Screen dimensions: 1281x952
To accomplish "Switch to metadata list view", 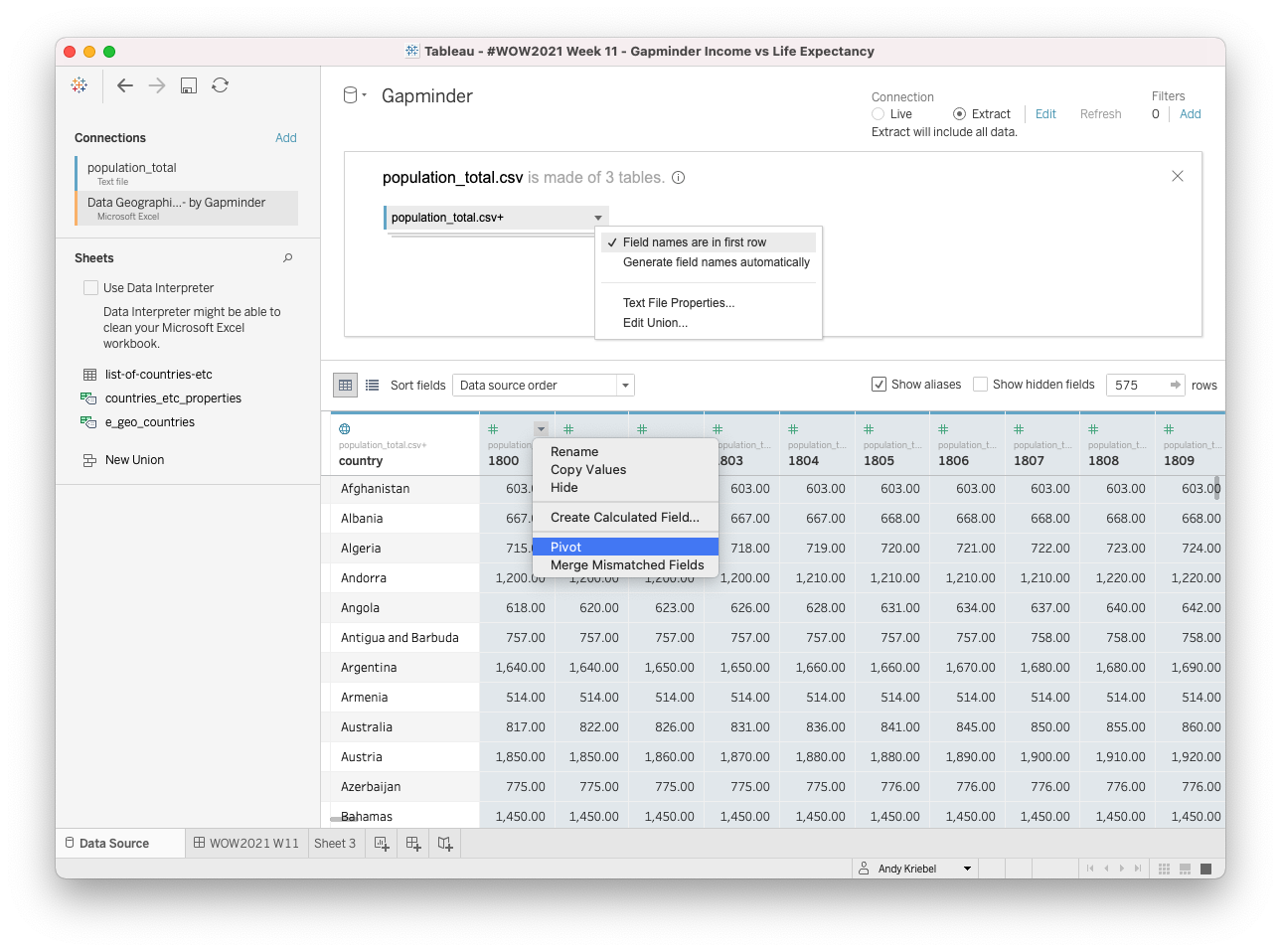I will click(x=373, y=385).
